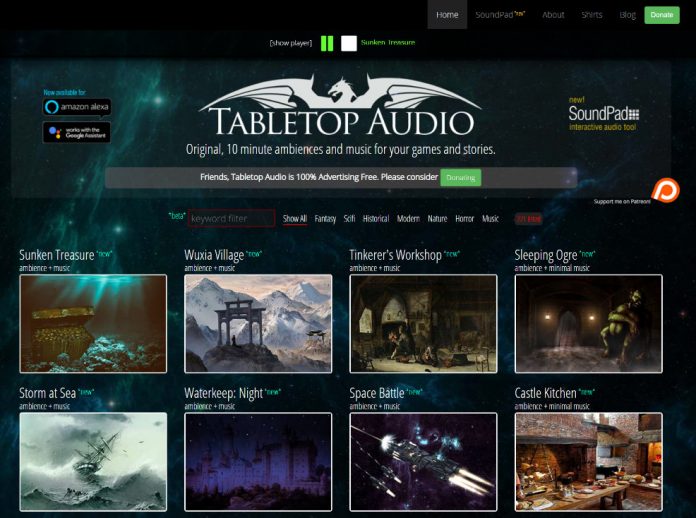Click the show player link
696x518 pixels.
(291, 43)
